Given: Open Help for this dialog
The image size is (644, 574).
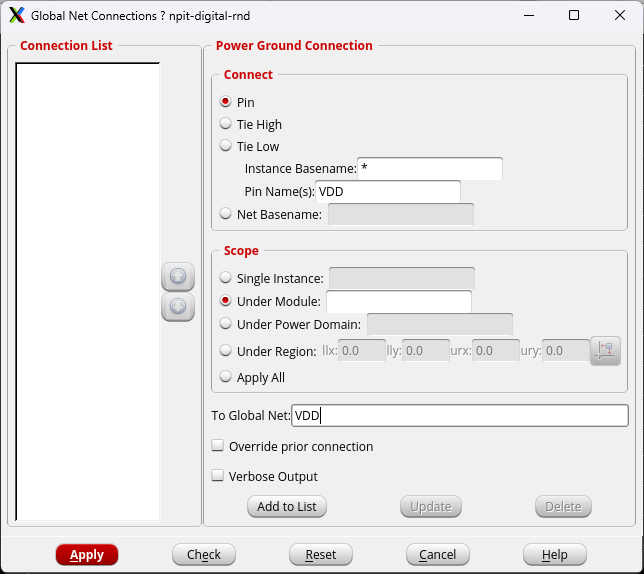Looking at the screenshot, I should [554, 555].
